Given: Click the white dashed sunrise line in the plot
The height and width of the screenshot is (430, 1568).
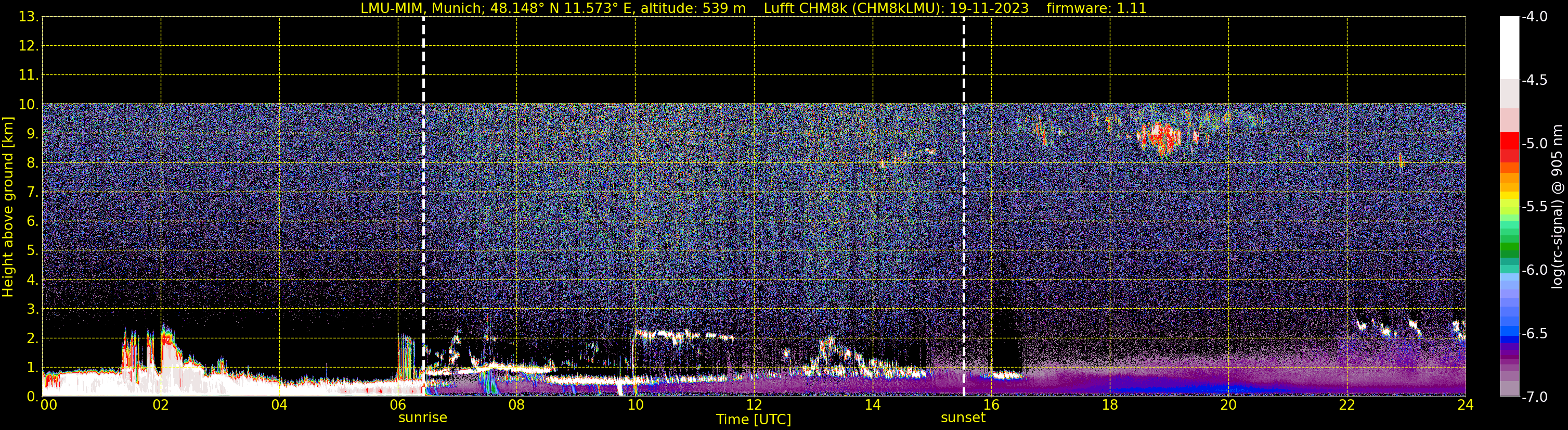Looking at the screenshot, I should click(x=424, y=206).
